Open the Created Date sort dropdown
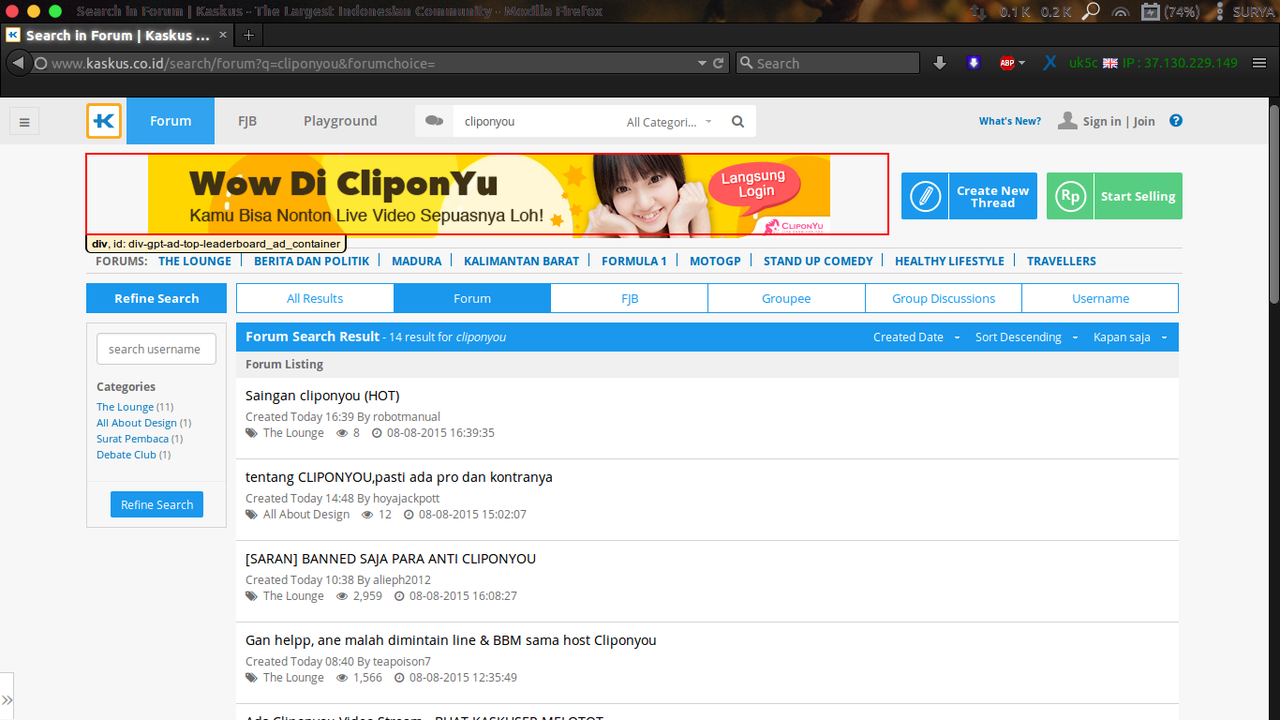 [x=916, y=337]
